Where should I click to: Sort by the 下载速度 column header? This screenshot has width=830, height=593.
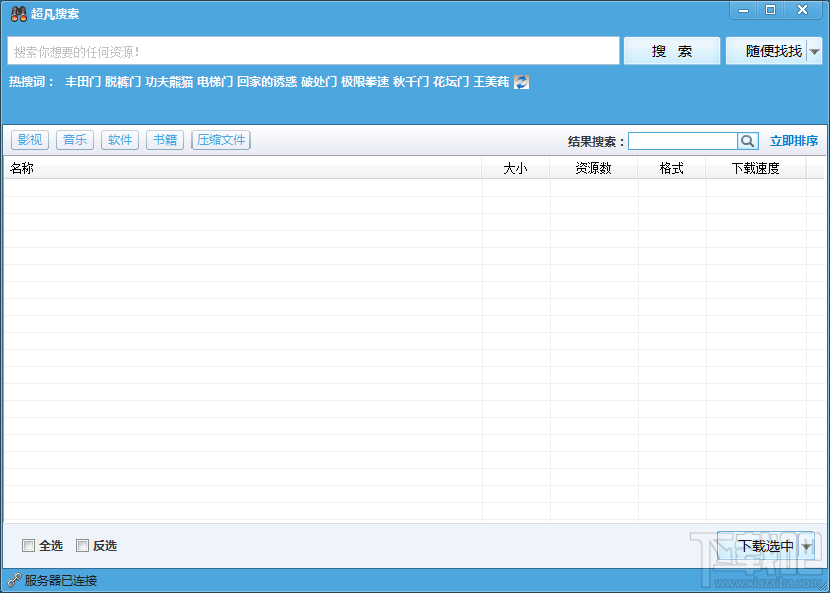(x=755, y=168)
